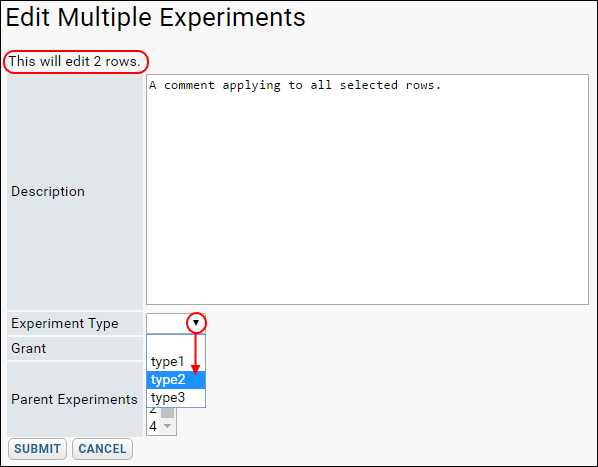Click the Description field label

(x=48, y=191)
